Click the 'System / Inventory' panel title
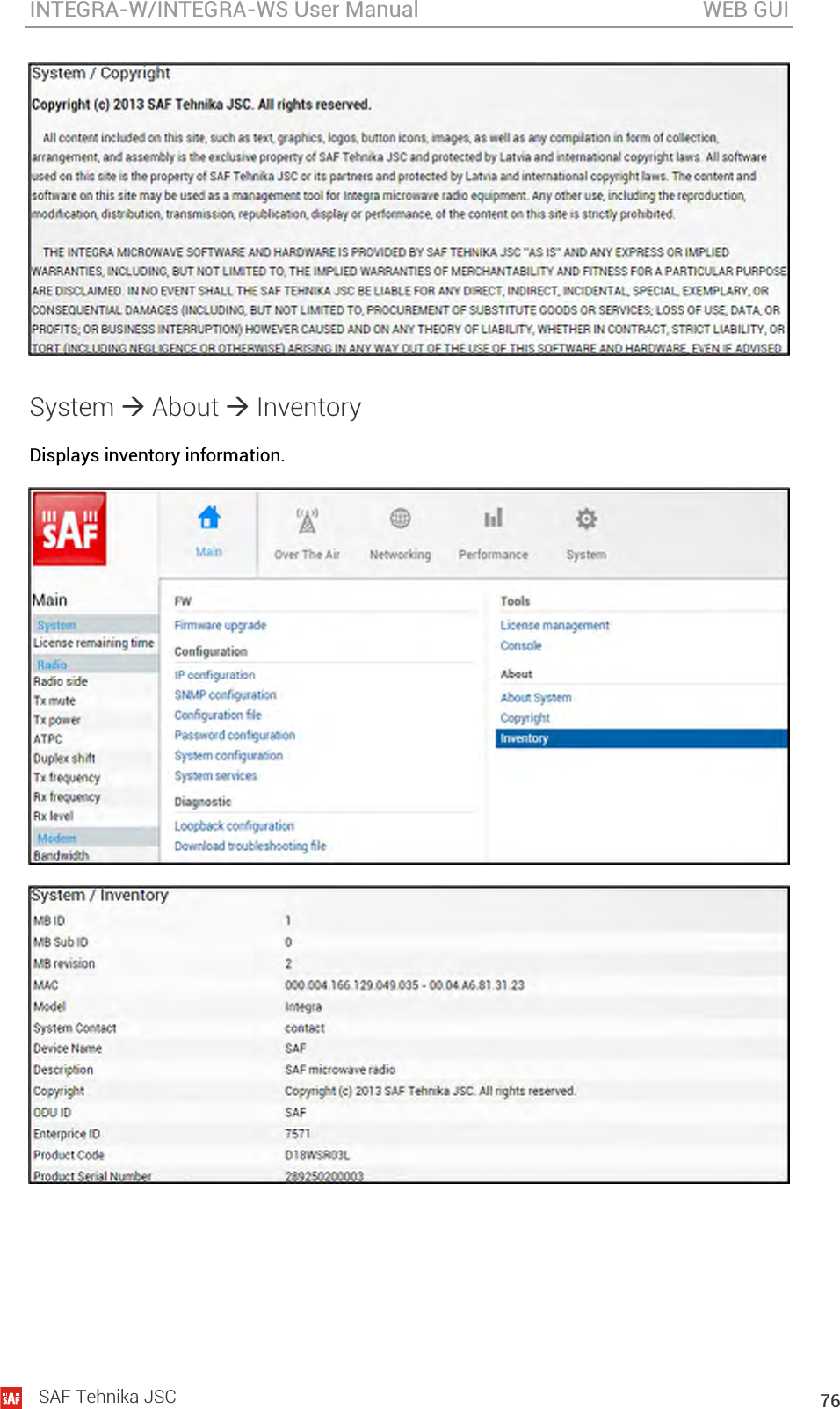Viewport: 840px width, 1409px height. (99, 895)
